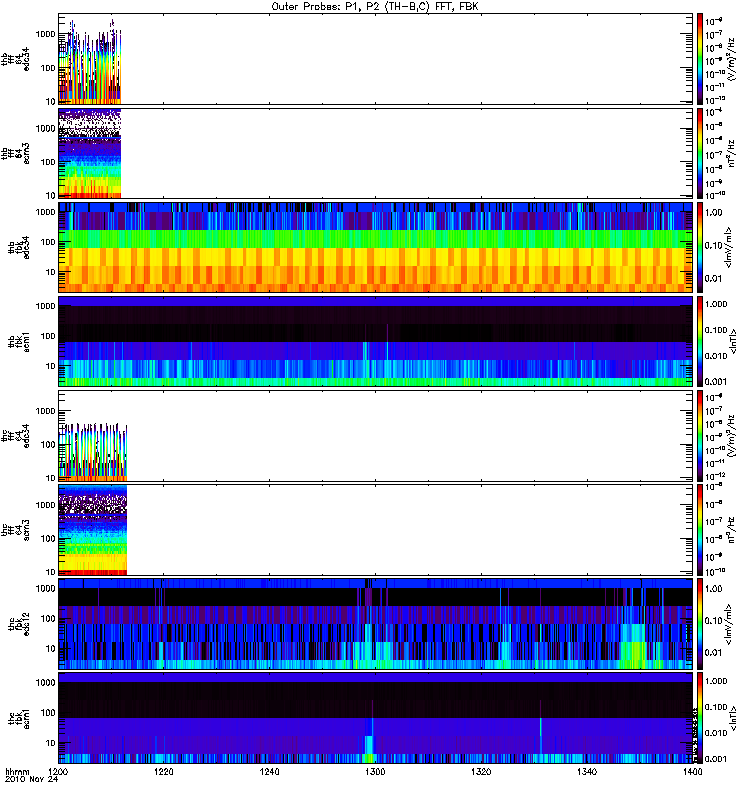Click the 1300 time axis label

pyautogui.click(x=375, y=771)
